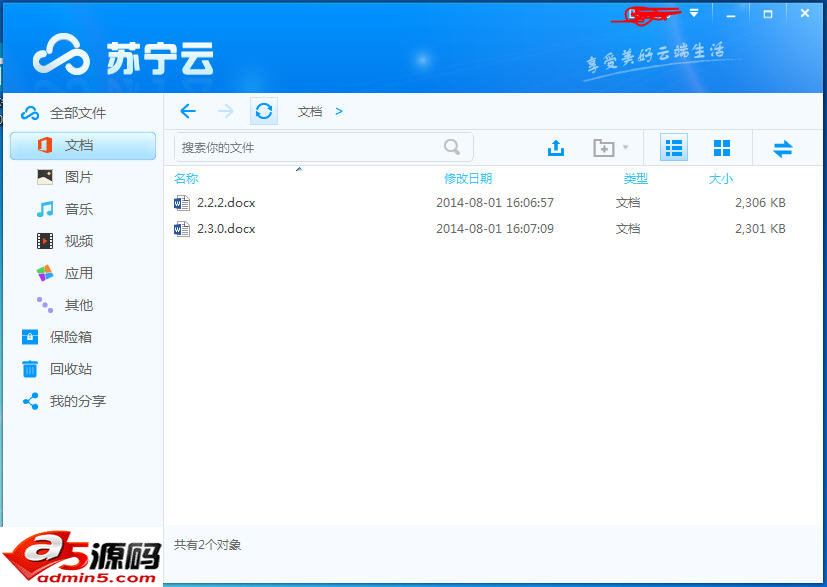Expand the account dropdown in the title bar
This screenshot has width=827, height=587.
click(693, 13)
